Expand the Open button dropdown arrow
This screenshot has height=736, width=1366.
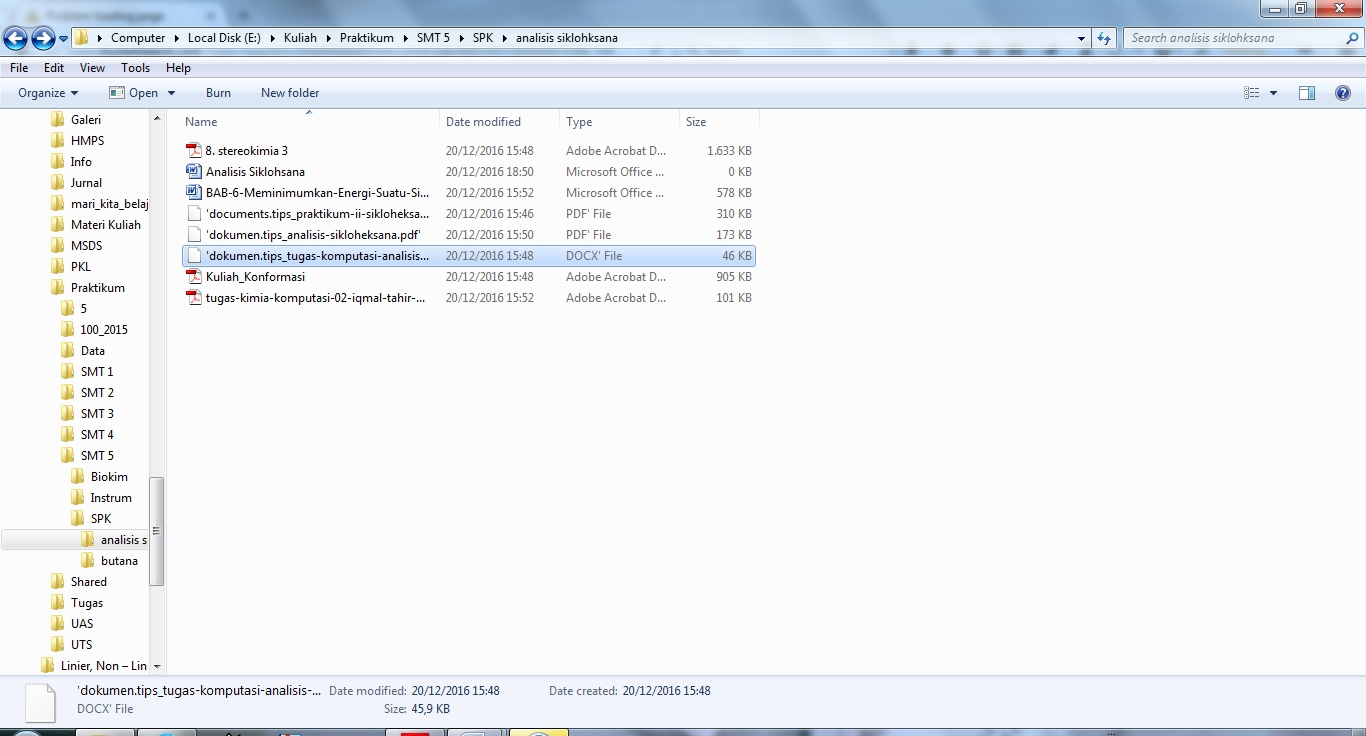tap(171, 93)
